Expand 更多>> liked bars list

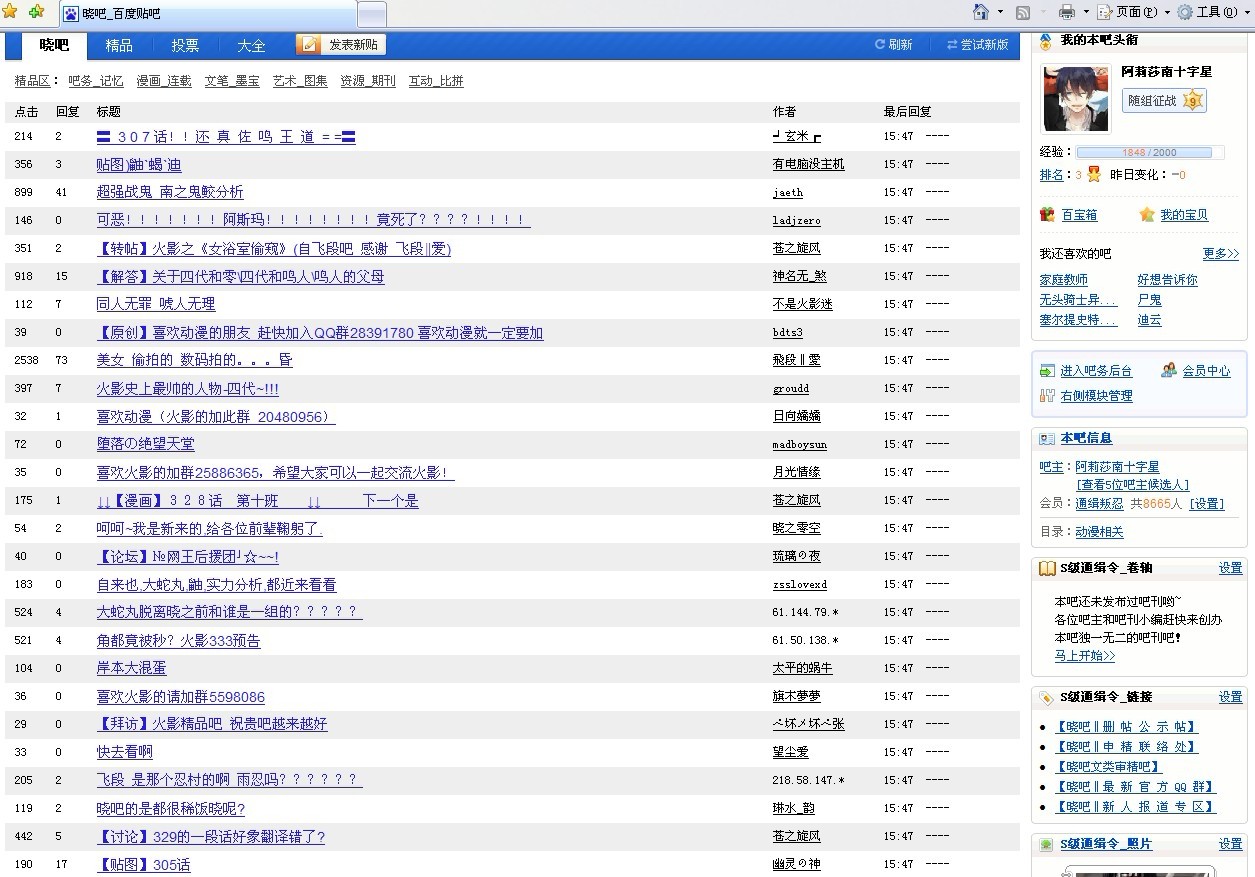click(1220, 254)
